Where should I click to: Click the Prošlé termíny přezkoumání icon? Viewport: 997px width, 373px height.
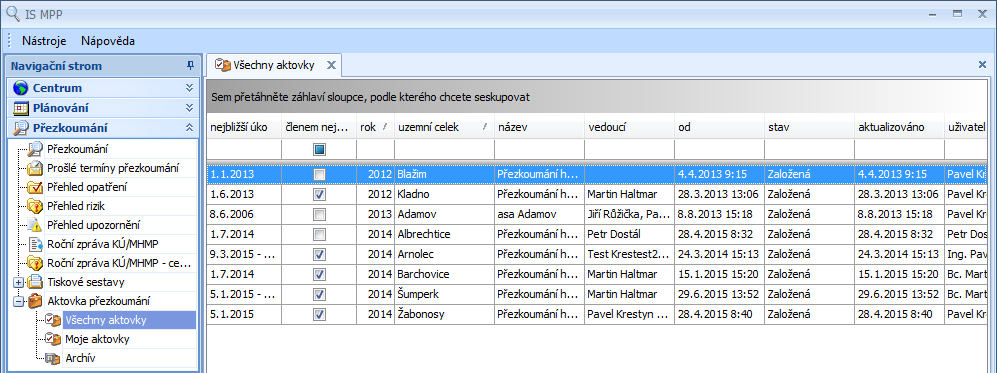tap(34, 168)
